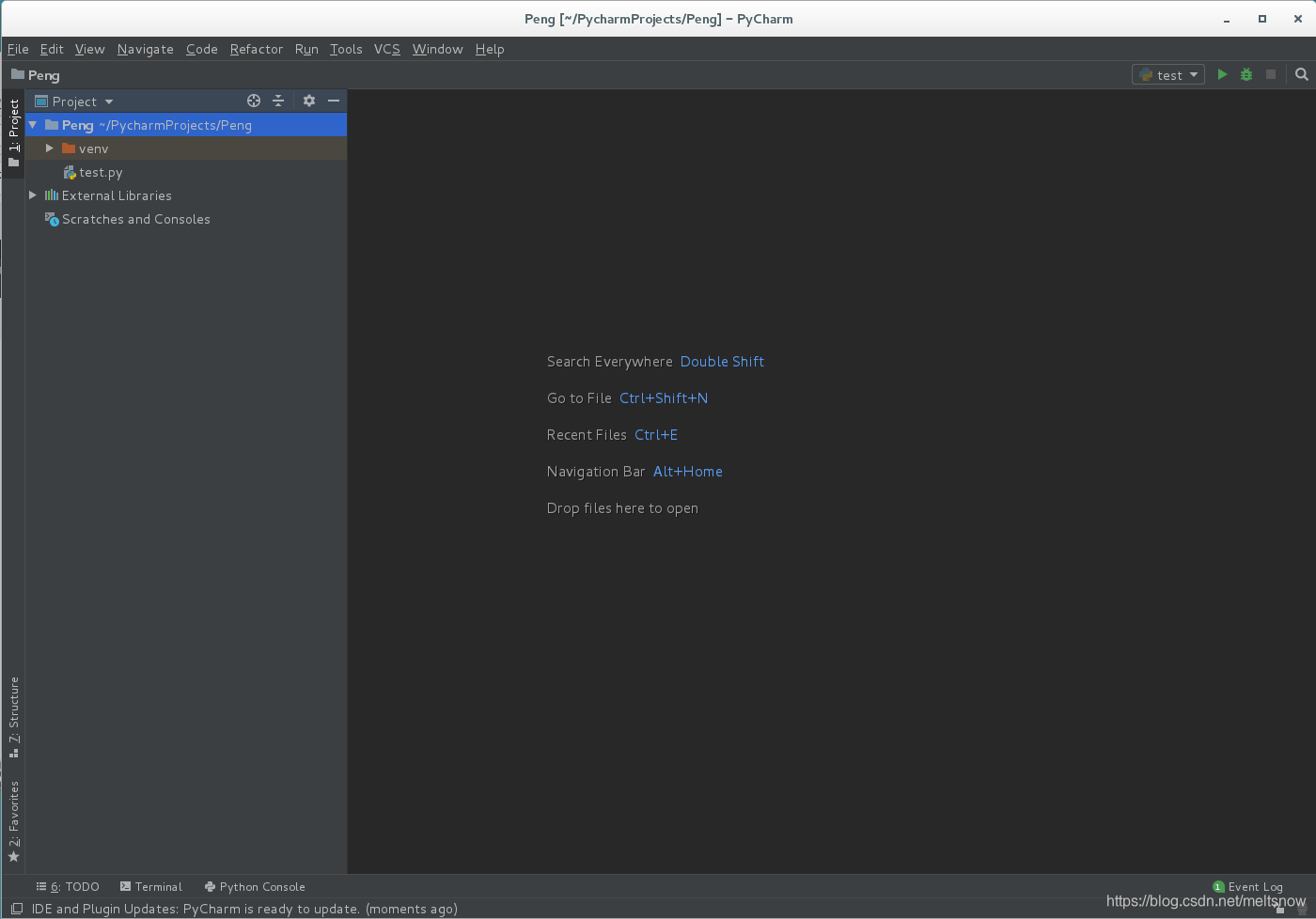Open the Code menu
Viewport: 1316px width, 919px height.
[x=202, y=49]
